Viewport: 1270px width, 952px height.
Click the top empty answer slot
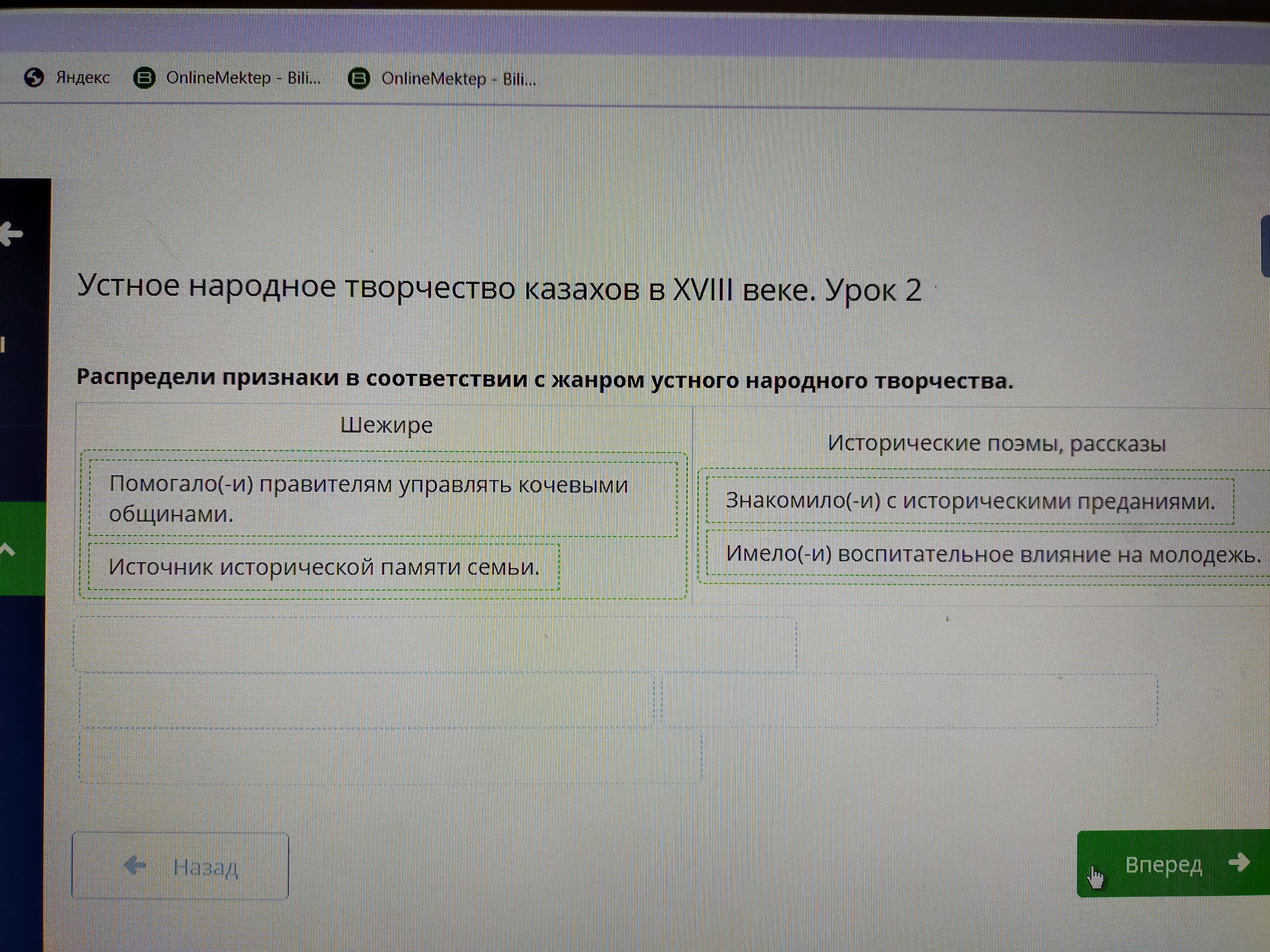pos(435,644)
